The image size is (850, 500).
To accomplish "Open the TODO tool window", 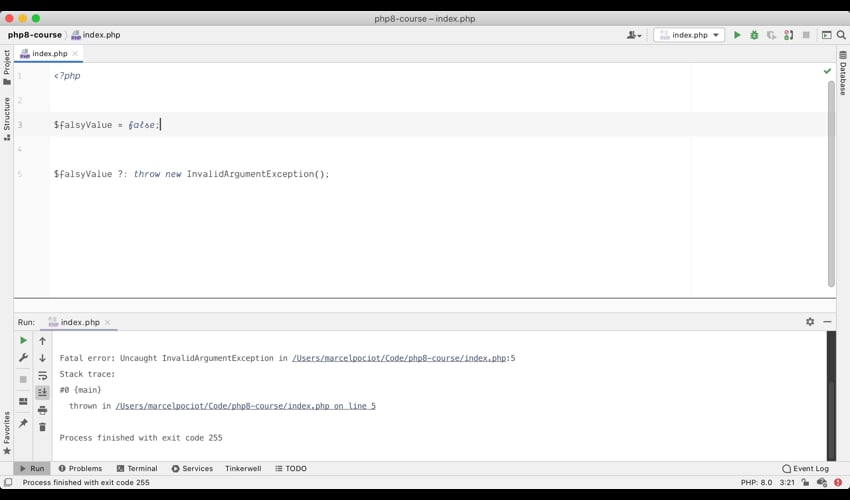I will [x=291, y=468].
